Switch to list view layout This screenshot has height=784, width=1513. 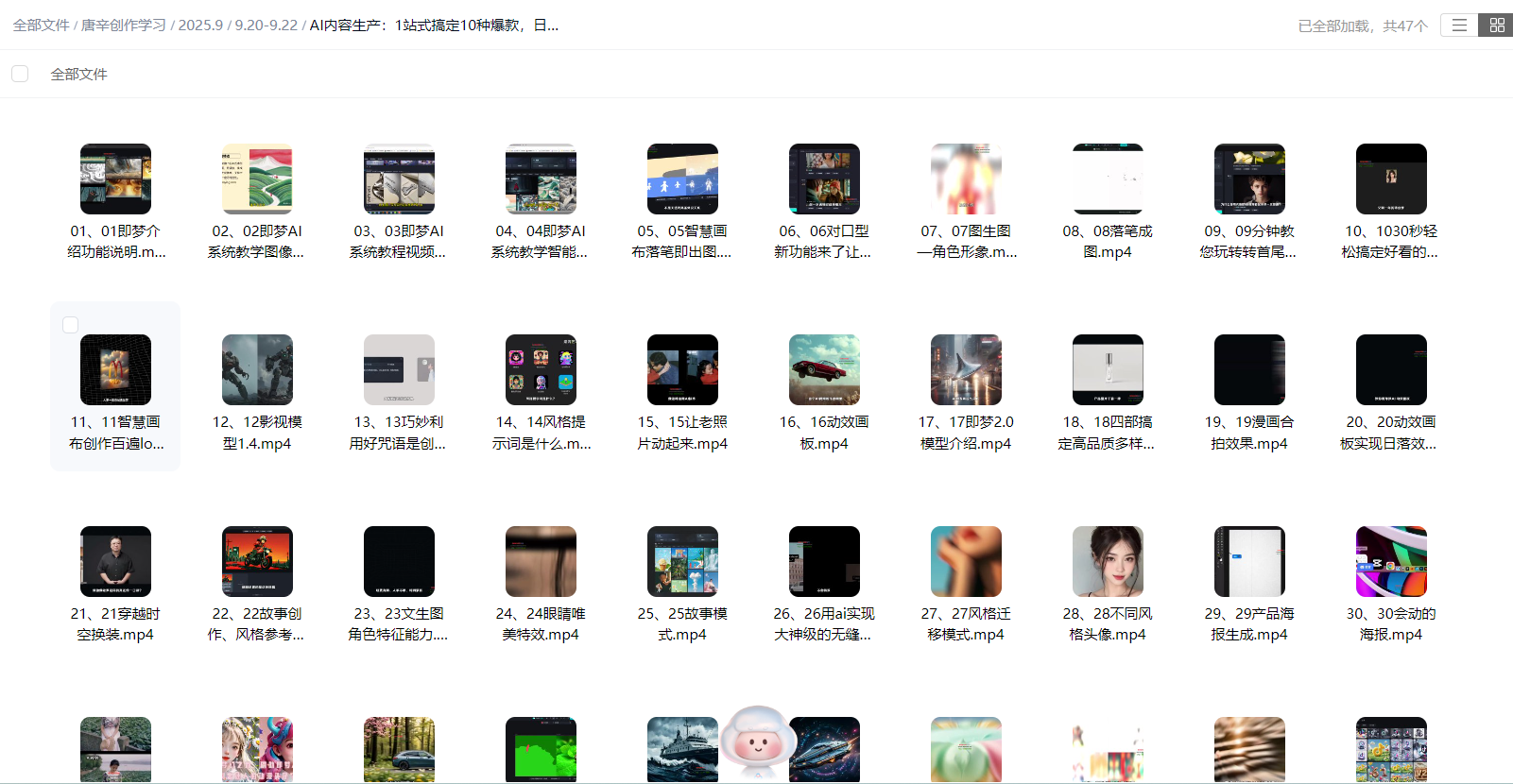tap(1459, 26)
